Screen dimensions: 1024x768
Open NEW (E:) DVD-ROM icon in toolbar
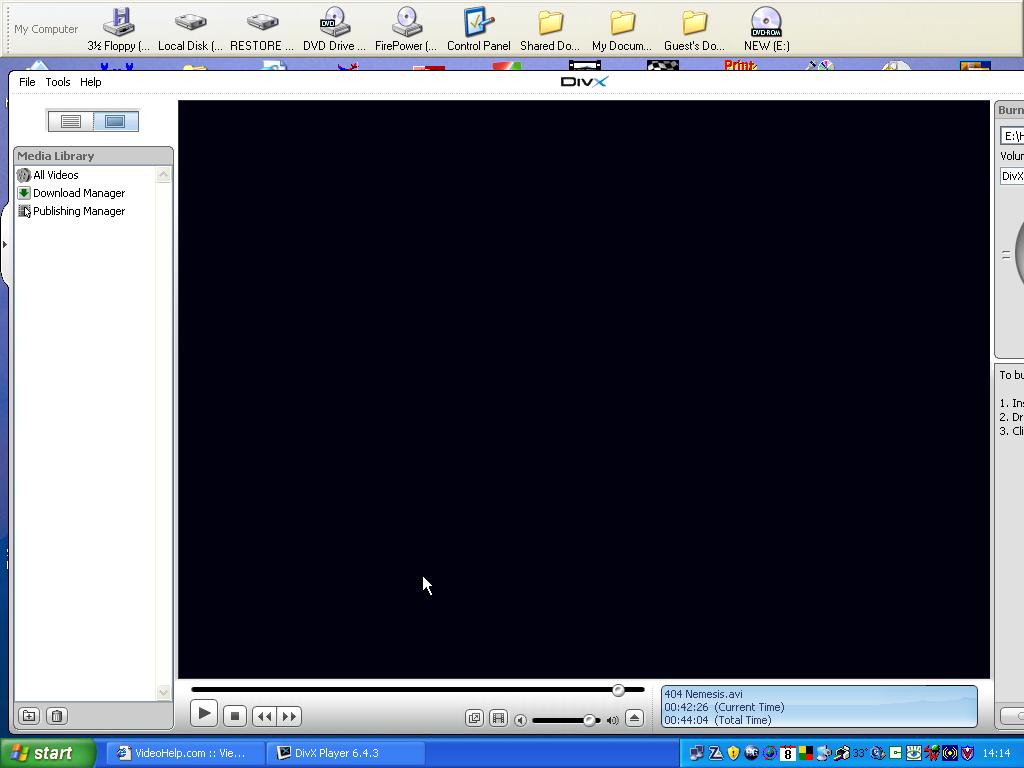click(767, 29)
